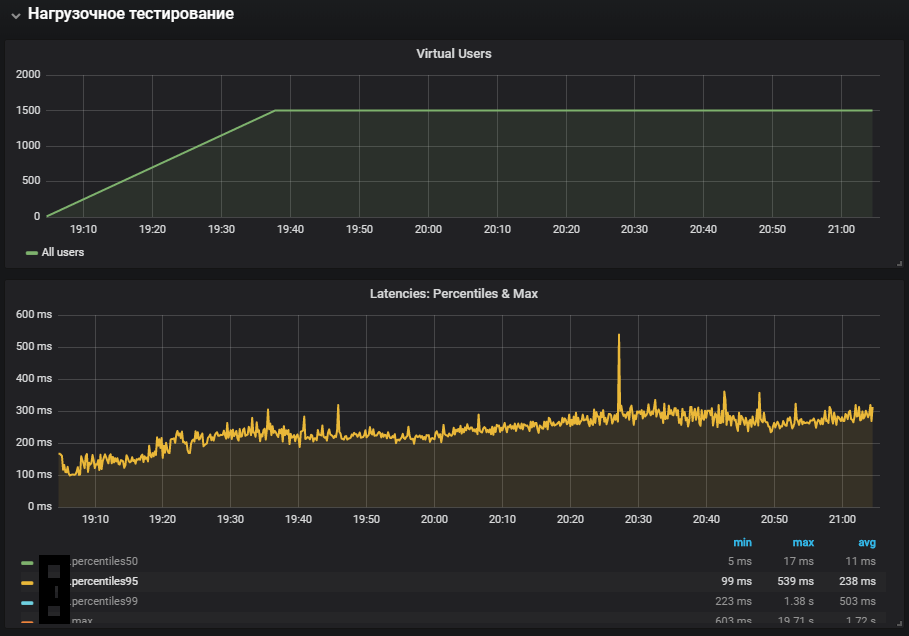This screenshot has width=909, height=636.
Task: Sort legend by avg column header
Action: tap(867, 543)
